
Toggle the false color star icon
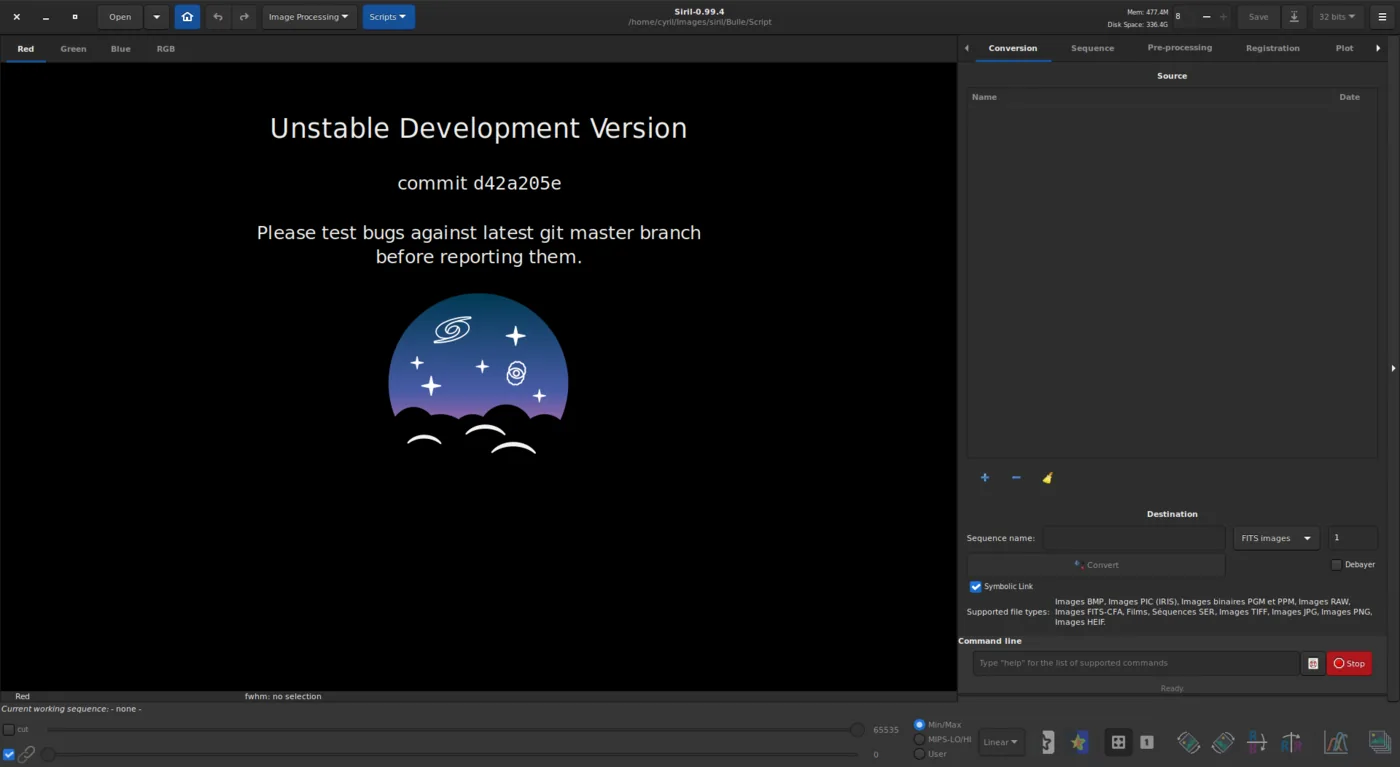pos(1078,742)
